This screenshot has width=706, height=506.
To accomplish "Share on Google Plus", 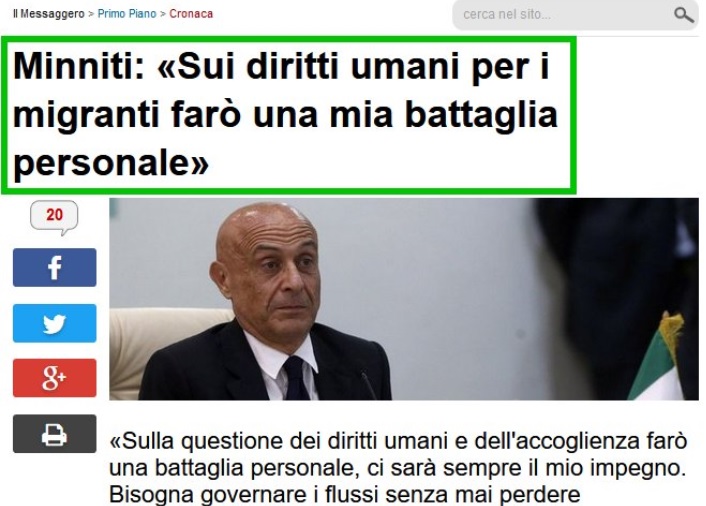I will [x=54, y=378].
